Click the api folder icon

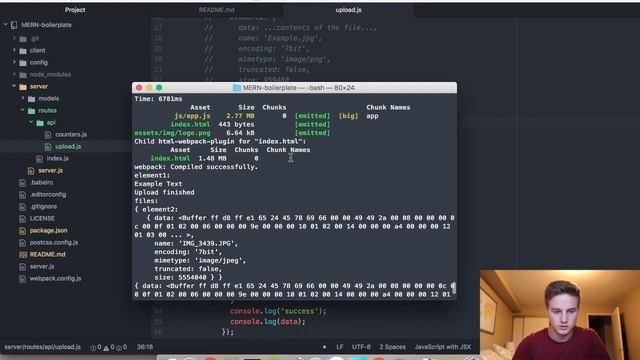pyautogui.click(x=40, y=123)
